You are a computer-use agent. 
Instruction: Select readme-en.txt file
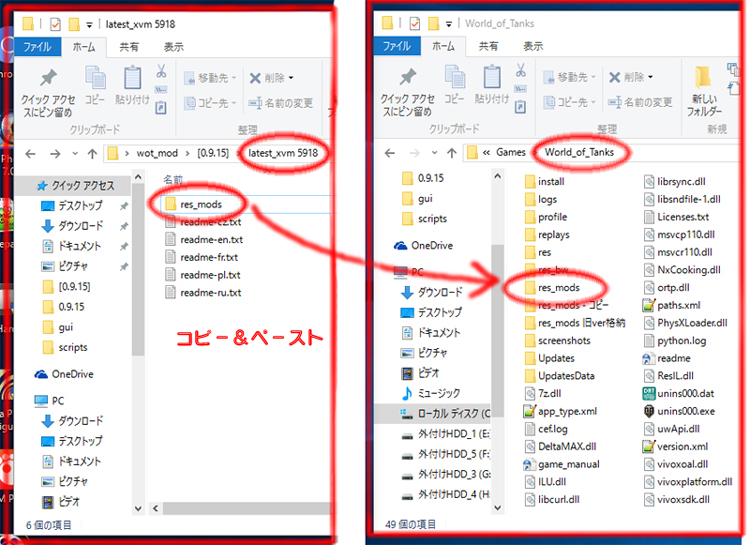tap(204, 240)
